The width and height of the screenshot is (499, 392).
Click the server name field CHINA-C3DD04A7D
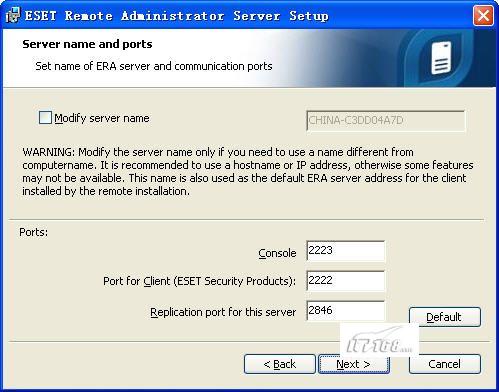[385, 120]
